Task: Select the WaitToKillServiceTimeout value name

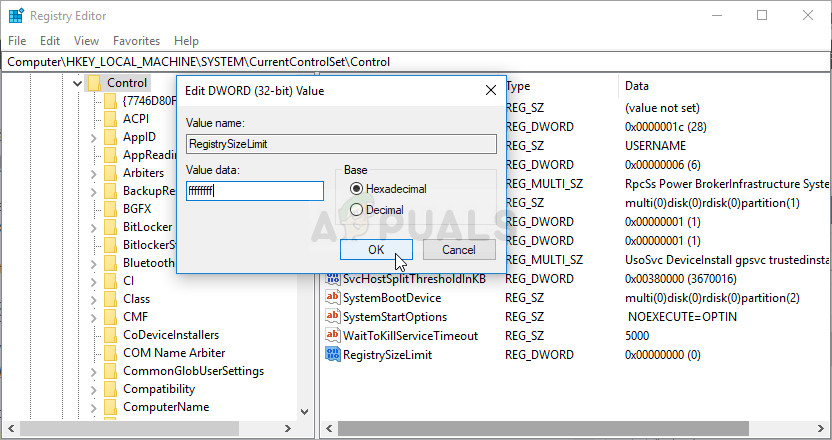Action: (410, 336)
